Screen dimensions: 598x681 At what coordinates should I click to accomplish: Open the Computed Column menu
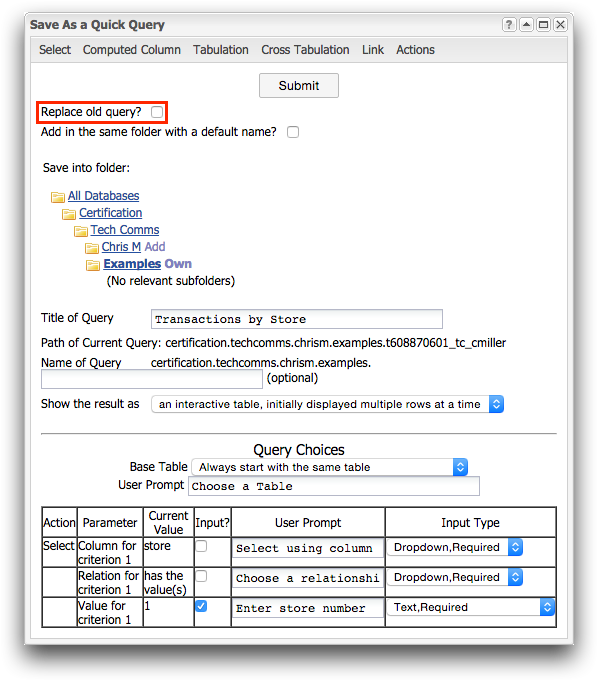[132, 50]
